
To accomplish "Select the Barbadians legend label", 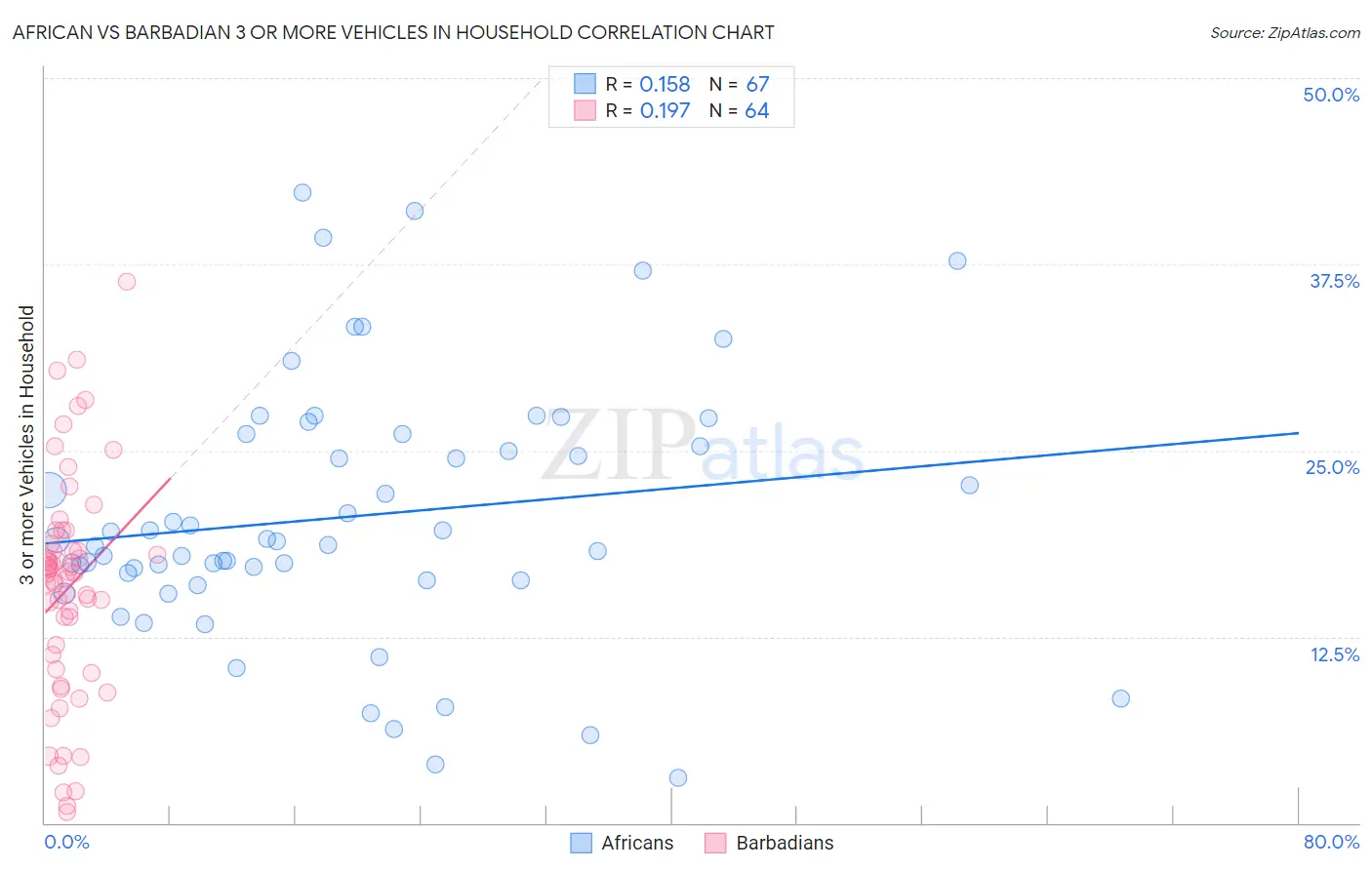I will pyautogui.click(x=785, y=843).
